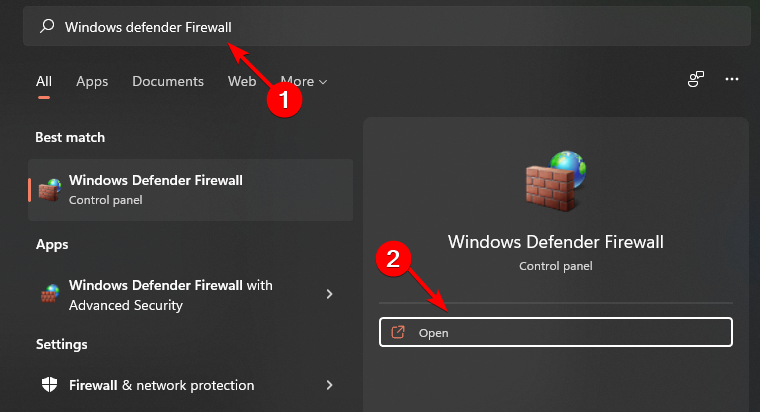Expand Advanced Security result chevron
The height and width of the screenshot is (412, 760).
pyautogui.click(x=329, y=295)
